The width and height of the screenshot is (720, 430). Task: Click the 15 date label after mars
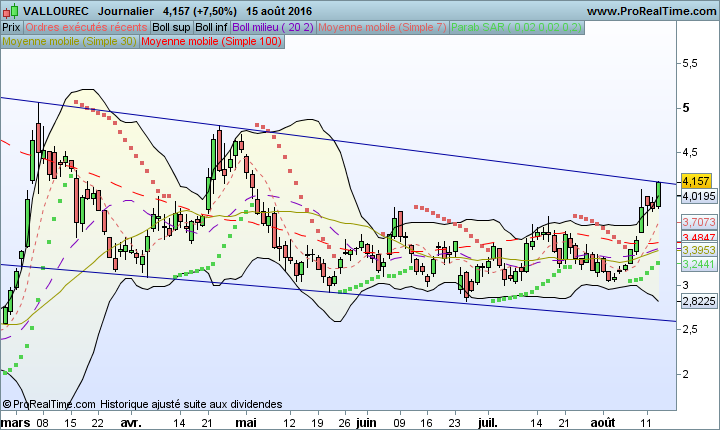tap(70, 423)
